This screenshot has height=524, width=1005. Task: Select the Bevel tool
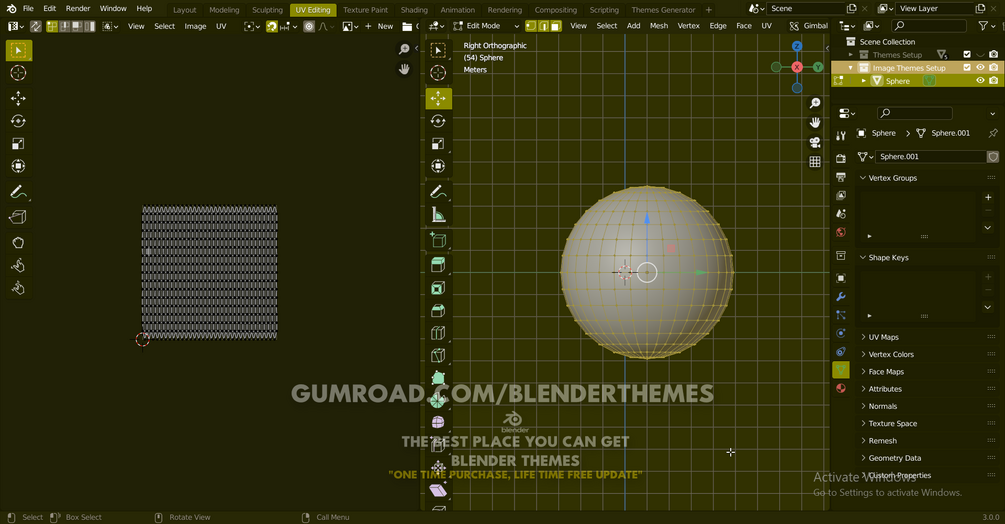[438, 311]
